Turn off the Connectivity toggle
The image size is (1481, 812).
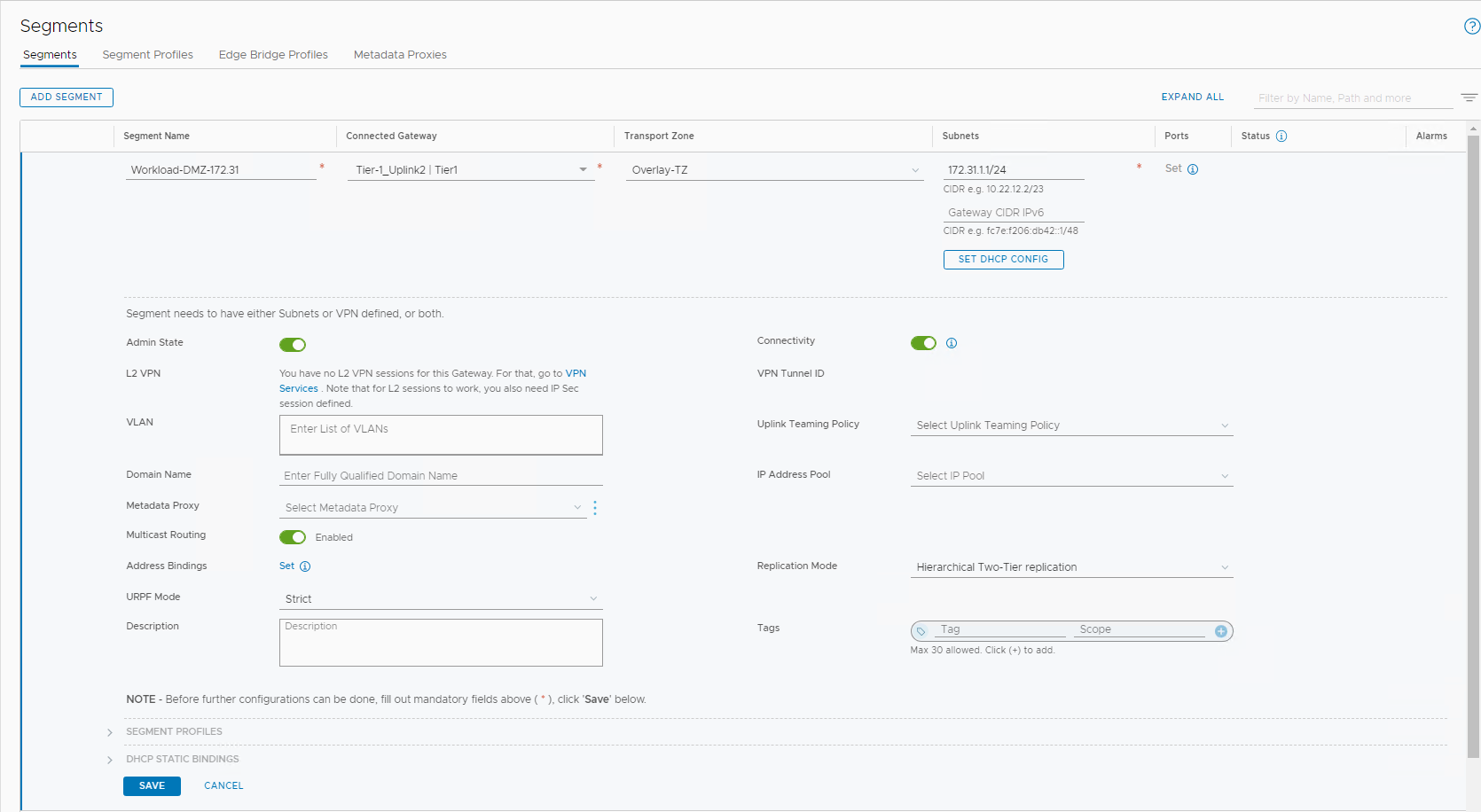[x=922, y=343]
